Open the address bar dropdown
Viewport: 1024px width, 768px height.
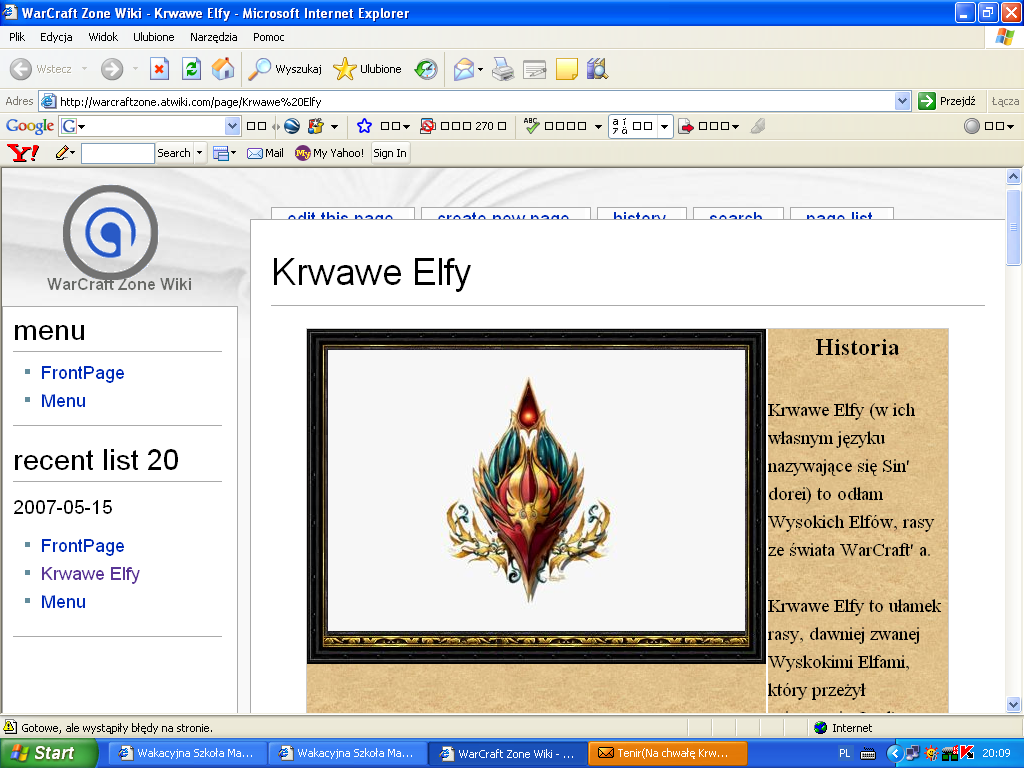pos(903,101)
